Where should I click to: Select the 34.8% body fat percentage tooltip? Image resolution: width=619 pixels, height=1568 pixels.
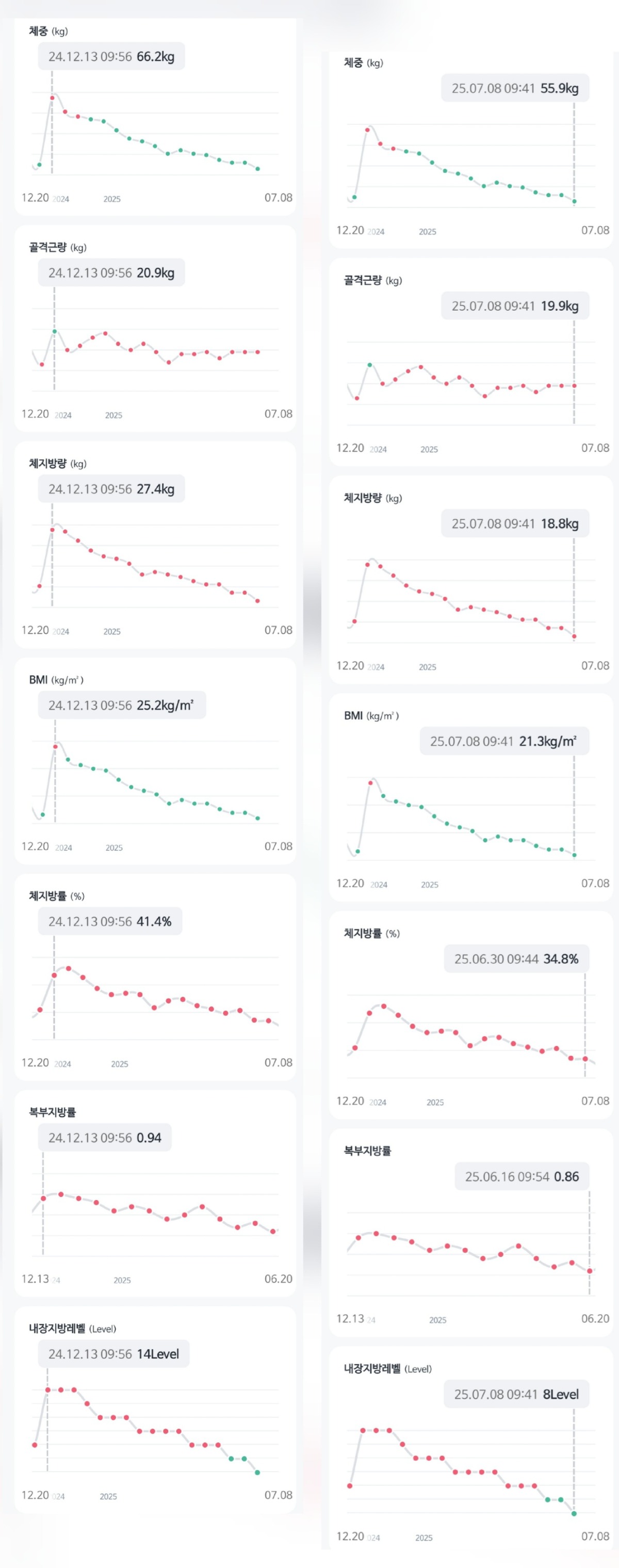[516, 958]
